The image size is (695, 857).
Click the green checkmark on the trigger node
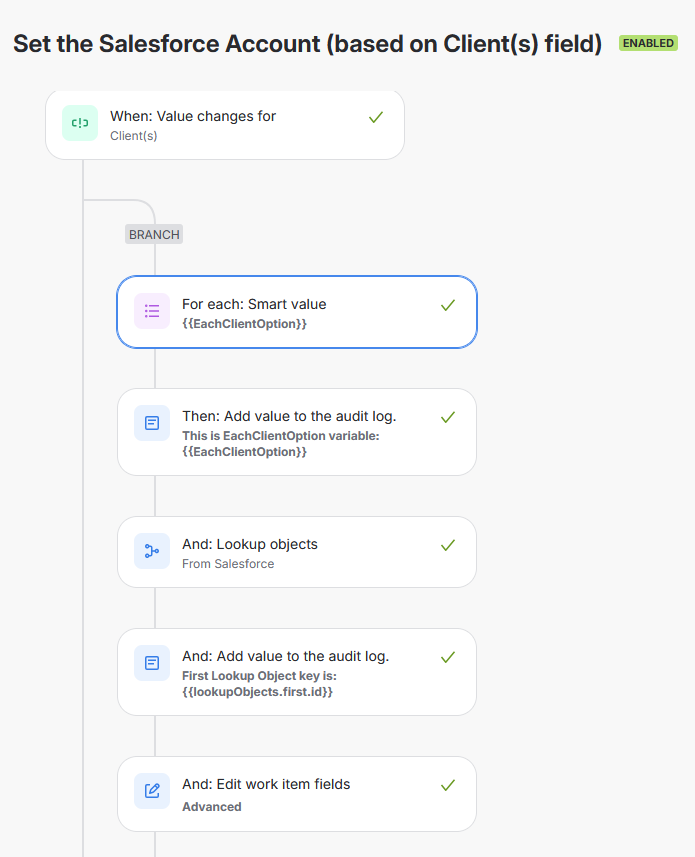pyautogui.click(x=376, y=116)
